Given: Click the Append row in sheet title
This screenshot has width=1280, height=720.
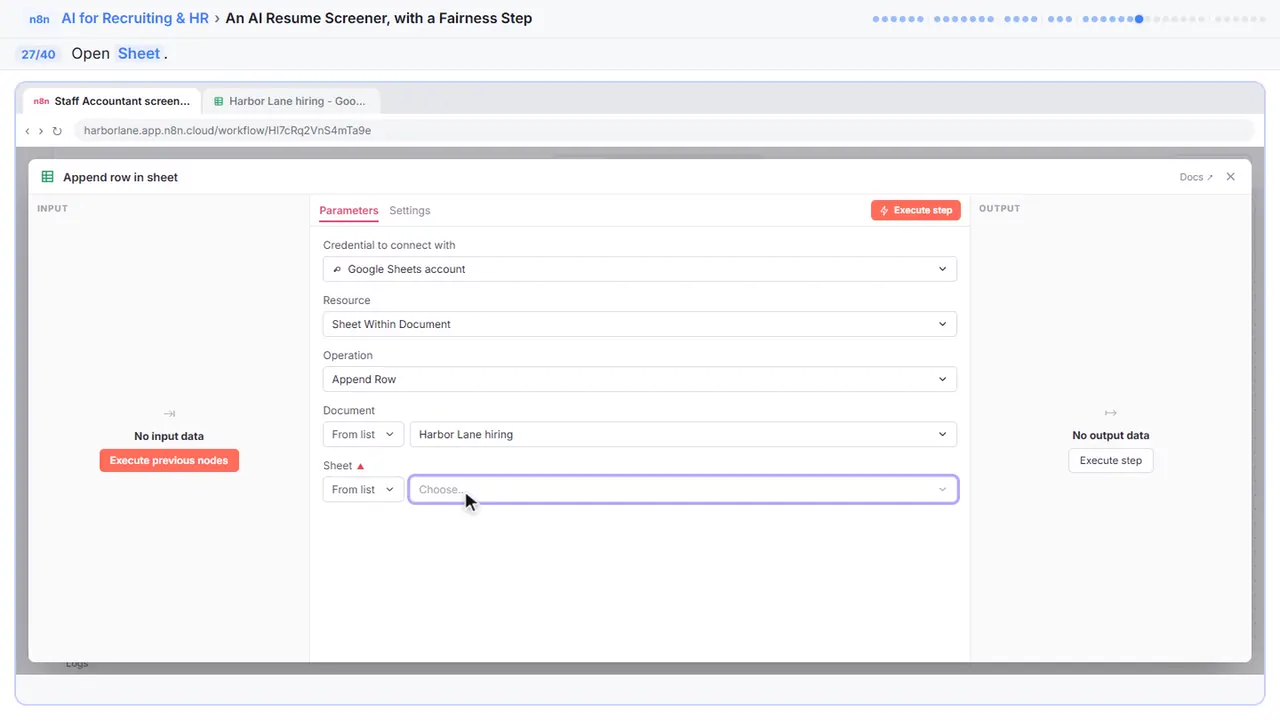Looking at the screenshot, I should click(x=121, y=177).
